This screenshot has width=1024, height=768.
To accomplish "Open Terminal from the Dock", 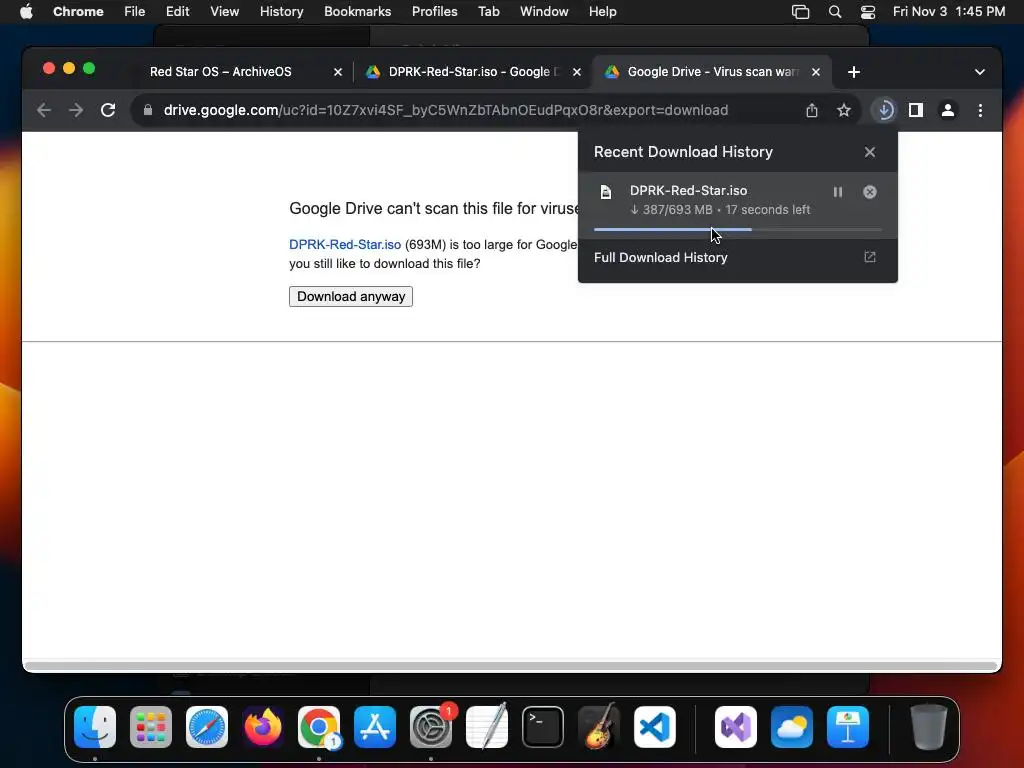I will click(543, 727).
